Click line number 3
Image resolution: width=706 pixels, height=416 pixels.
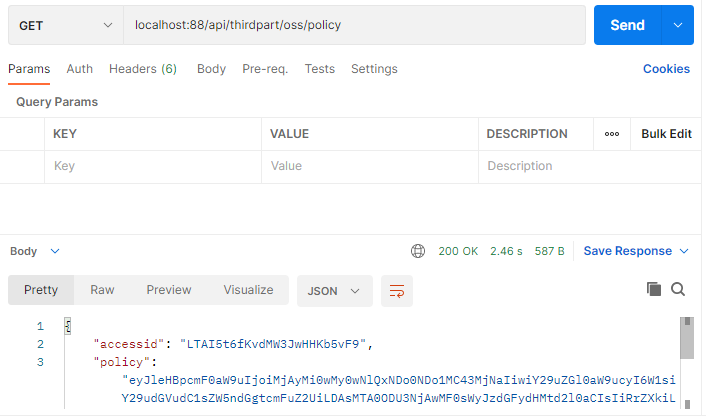tap(41, 362)
